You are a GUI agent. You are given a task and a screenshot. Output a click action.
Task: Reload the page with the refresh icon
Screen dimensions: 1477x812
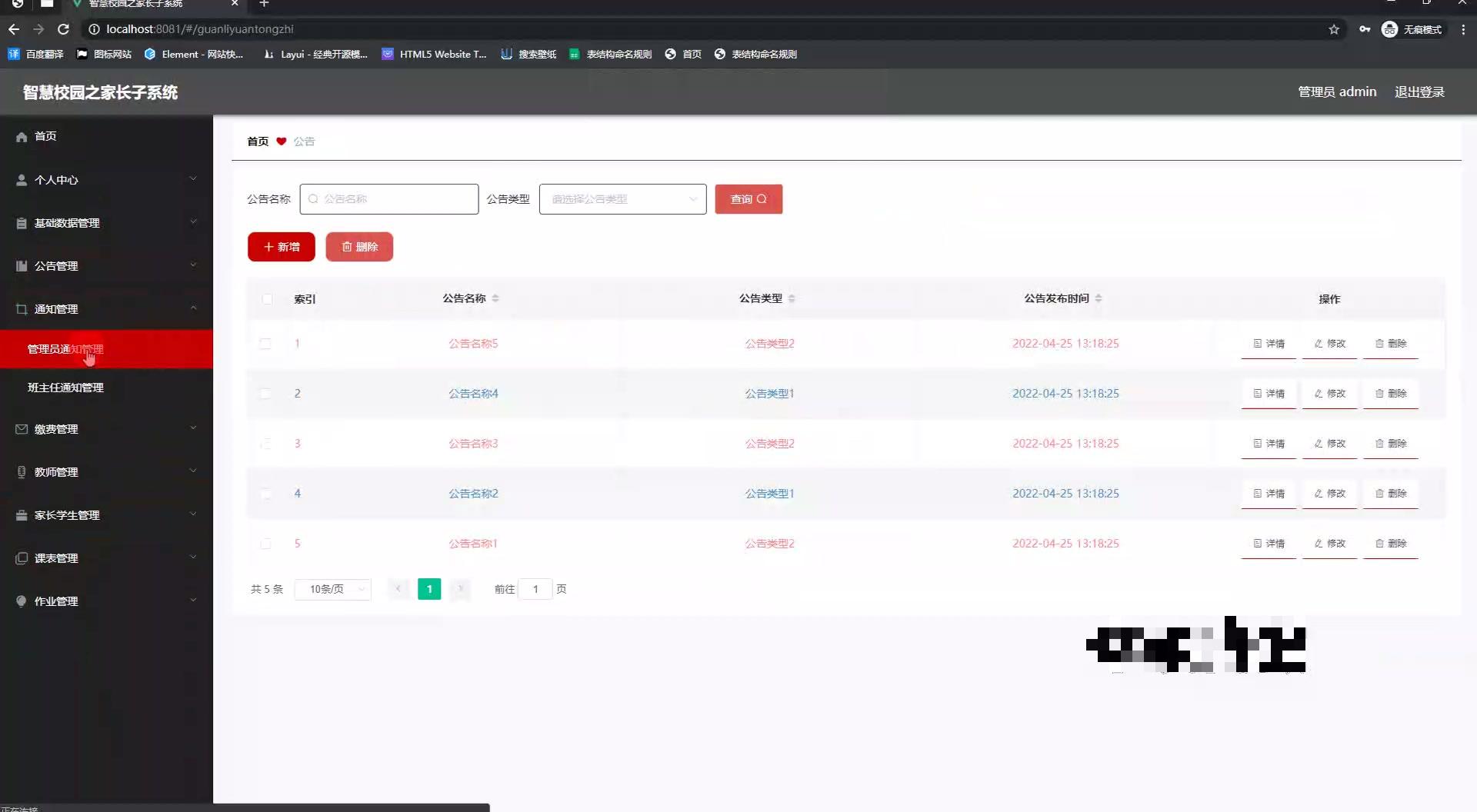click(x=64, y=29)
